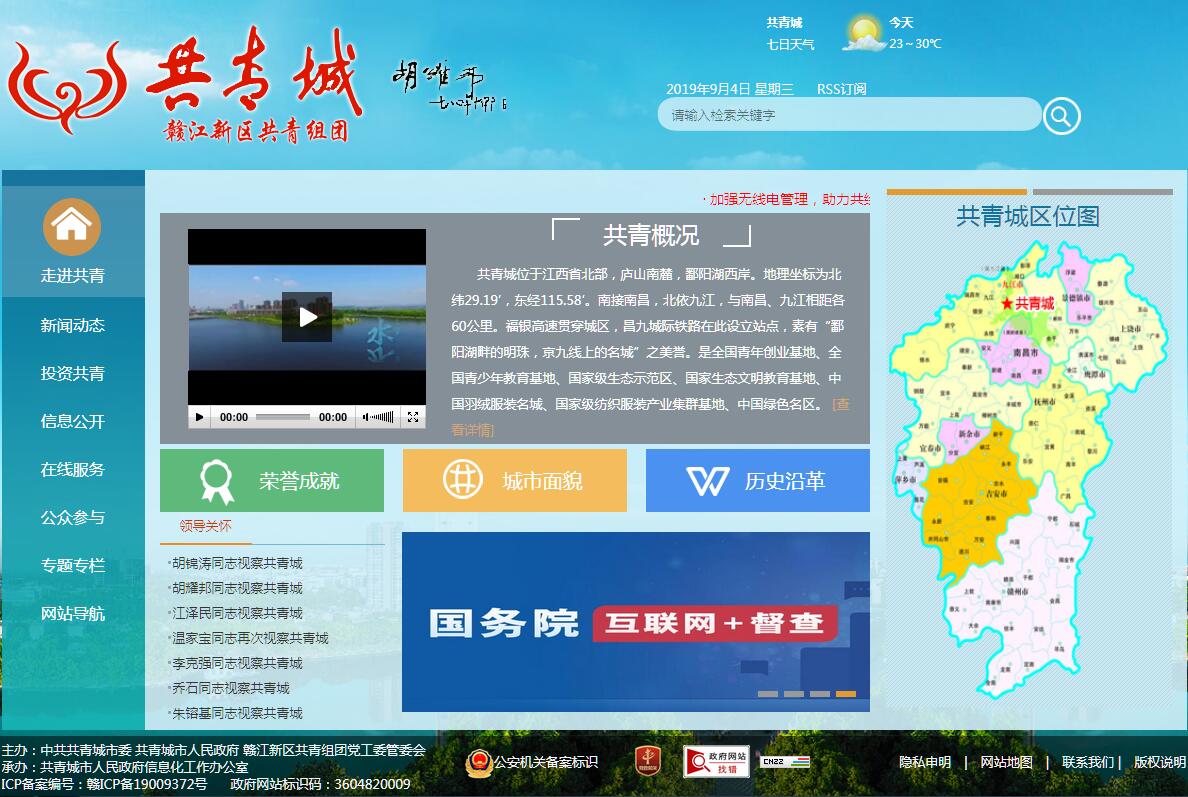Click the CNZZ statistics icon

(x=784, y=762)
